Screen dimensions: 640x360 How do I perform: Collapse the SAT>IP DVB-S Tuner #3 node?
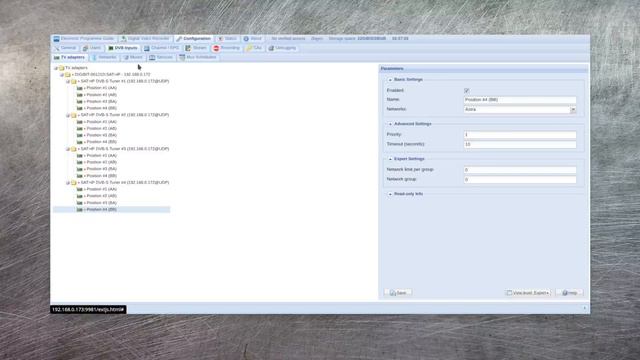coord(68,149)
